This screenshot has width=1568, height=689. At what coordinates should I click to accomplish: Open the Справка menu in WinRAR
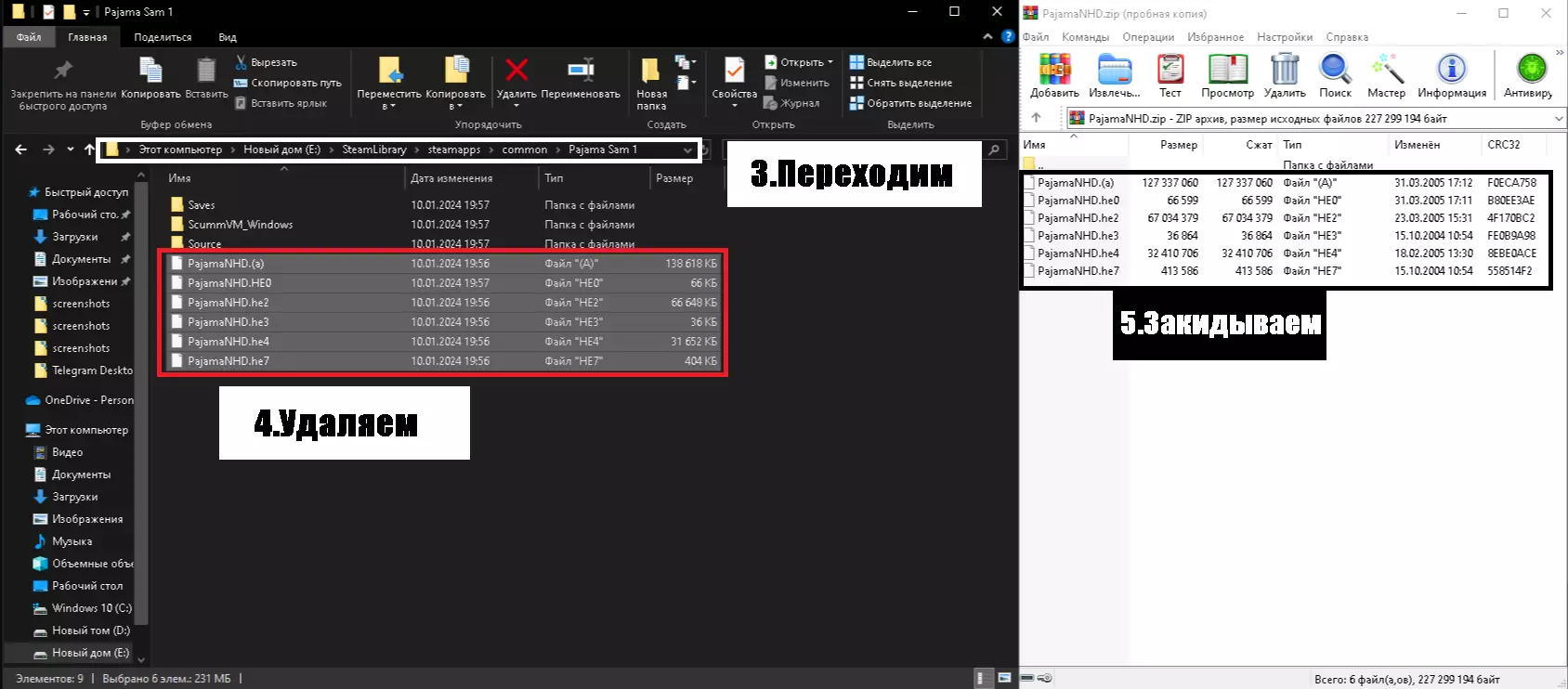pos(1347,37)
